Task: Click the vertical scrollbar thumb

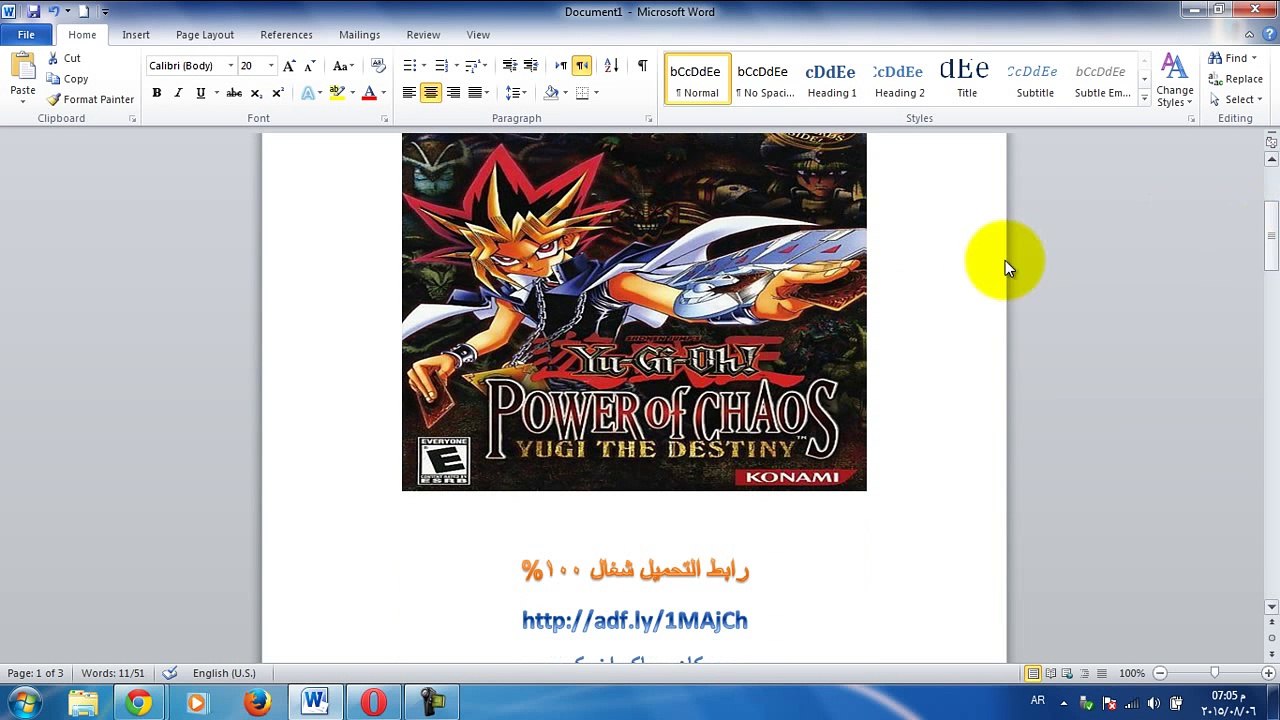Action: point(1271,236)
